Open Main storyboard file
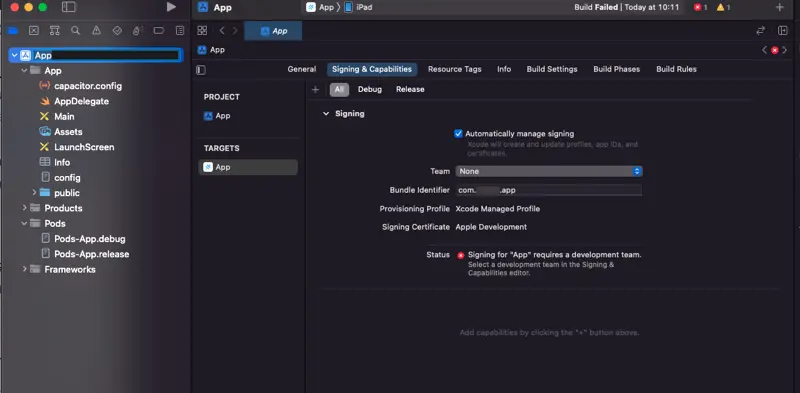 (x=64, y=116)
